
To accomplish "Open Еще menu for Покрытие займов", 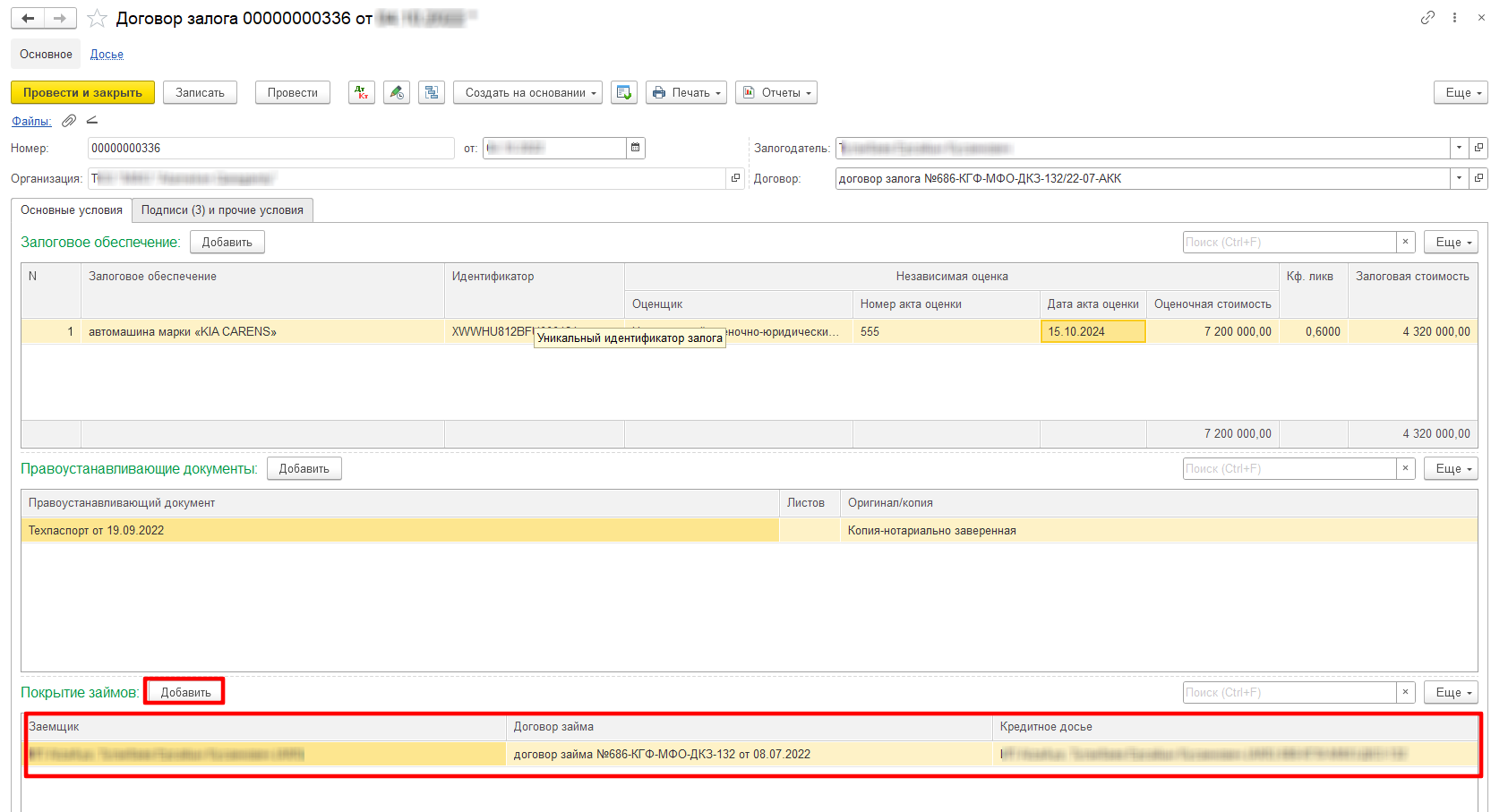I will click(x=1451, y=692).
